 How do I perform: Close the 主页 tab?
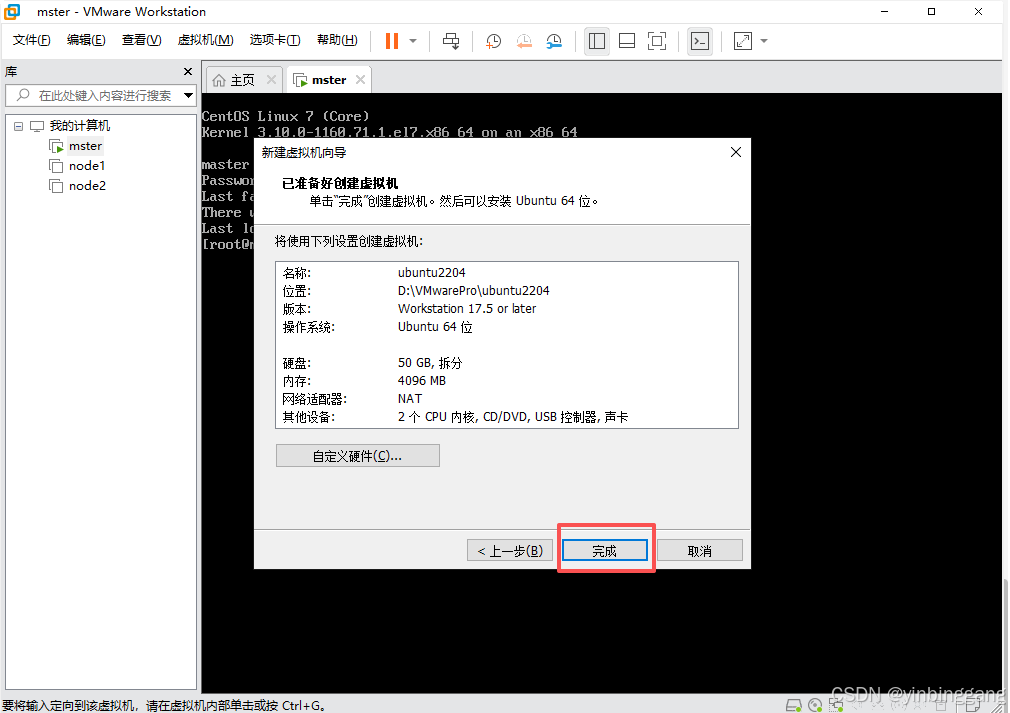(x=271, y=80)
